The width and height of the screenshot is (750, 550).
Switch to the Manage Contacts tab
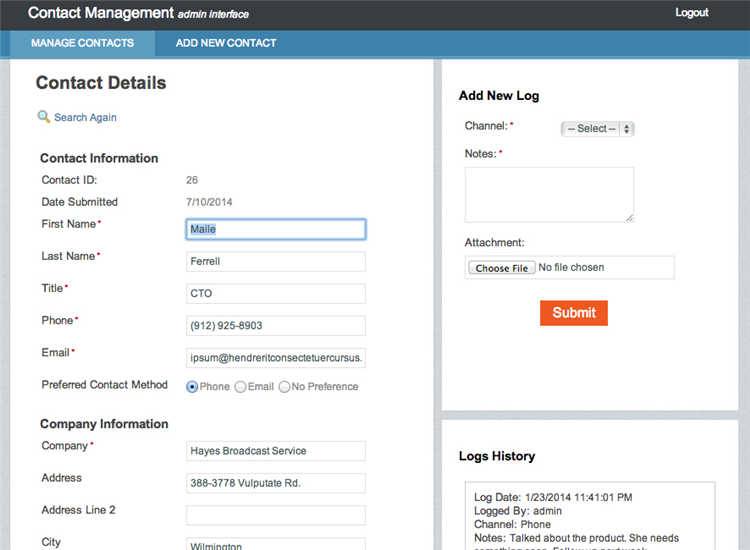point(82,43)
